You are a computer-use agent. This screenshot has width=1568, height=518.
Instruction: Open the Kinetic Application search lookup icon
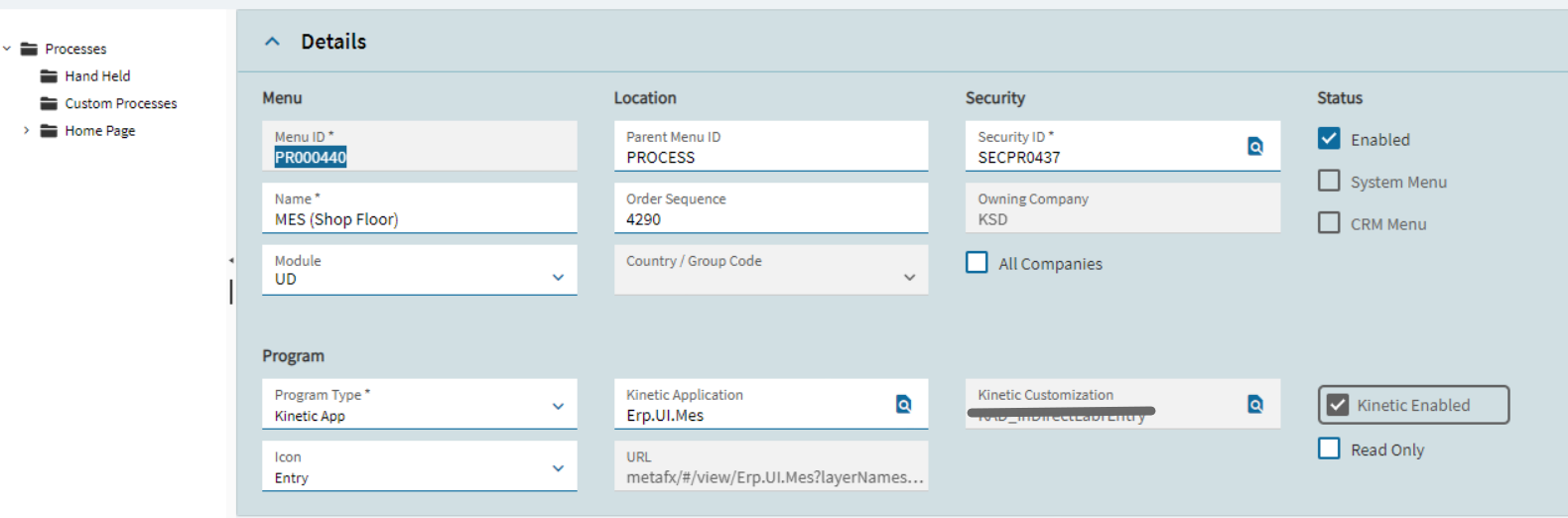click(904, 404)
